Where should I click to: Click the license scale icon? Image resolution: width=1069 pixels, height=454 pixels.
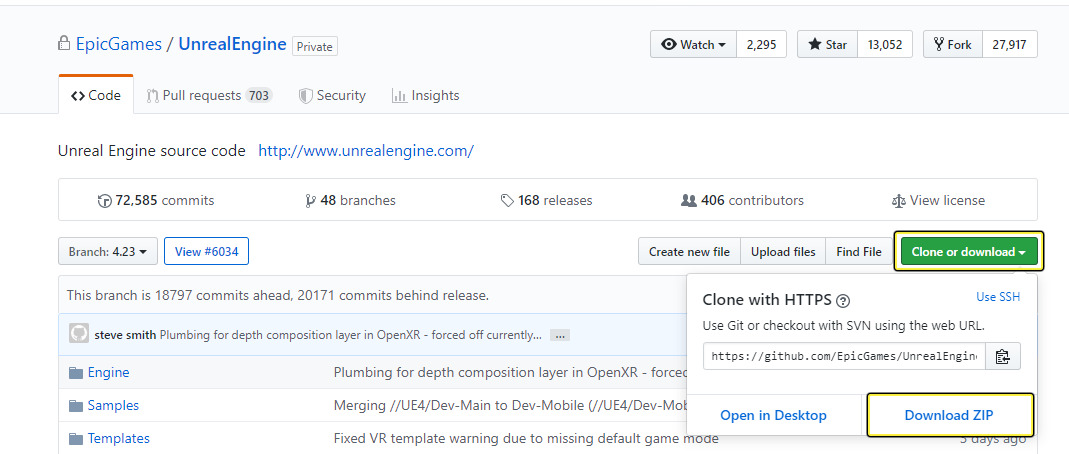tap(899, 201)
